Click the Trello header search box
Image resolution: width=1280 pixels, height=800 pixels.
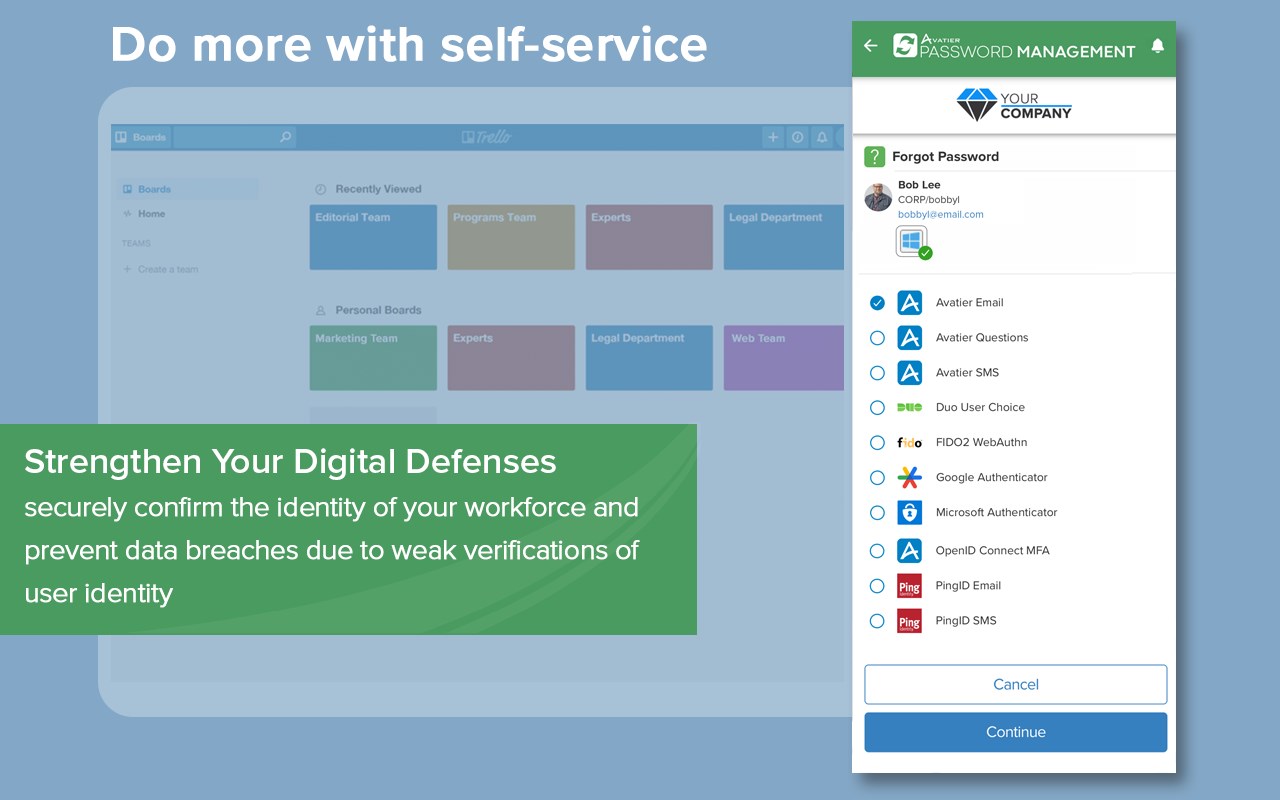[x=235, y=137]
